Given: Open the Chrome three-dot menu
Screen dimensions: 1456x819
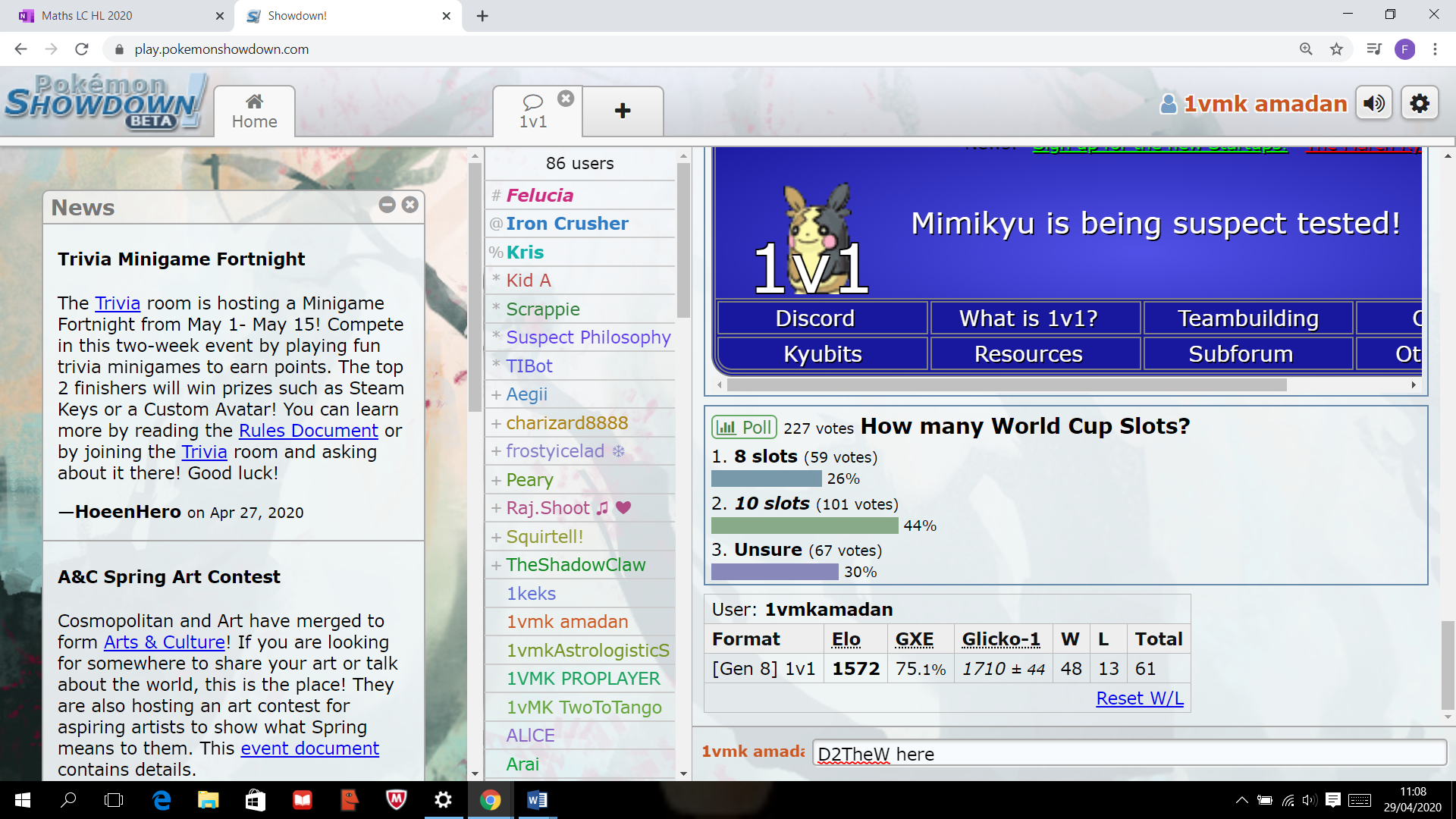Looking at the screenshot, I should click(1435, 49).
